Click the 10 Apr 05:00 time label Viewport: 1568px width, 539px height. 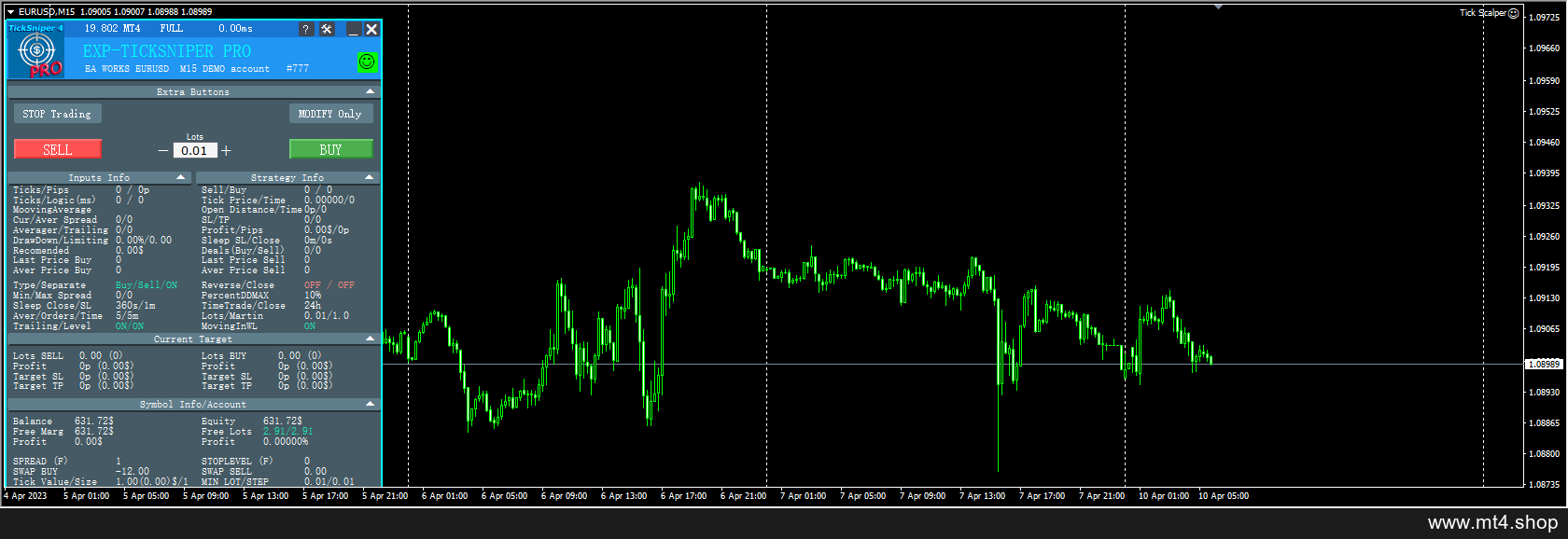[x=1224, y=496]
